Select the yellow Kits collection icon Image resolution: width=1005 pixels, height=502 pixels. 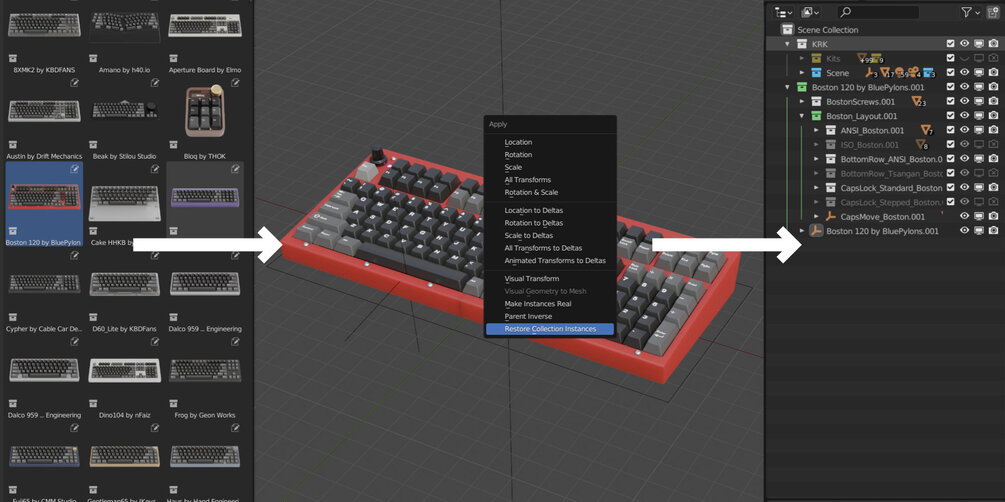coord(816,58)
